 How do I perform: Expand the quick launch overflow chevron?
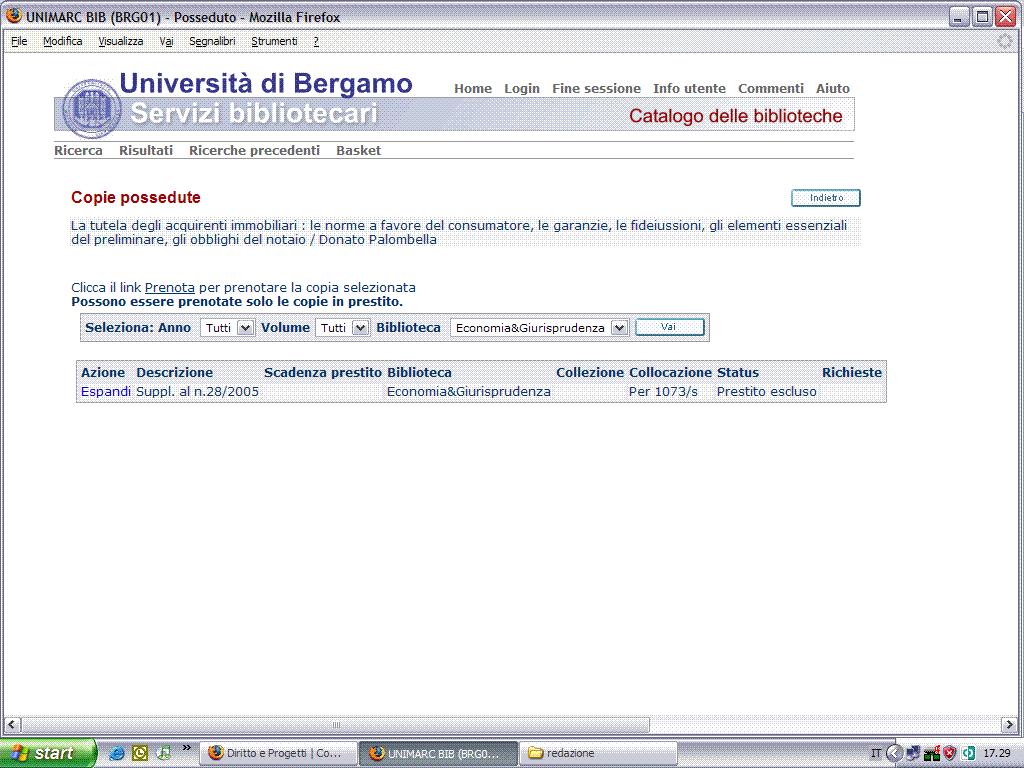pos(186,748)
